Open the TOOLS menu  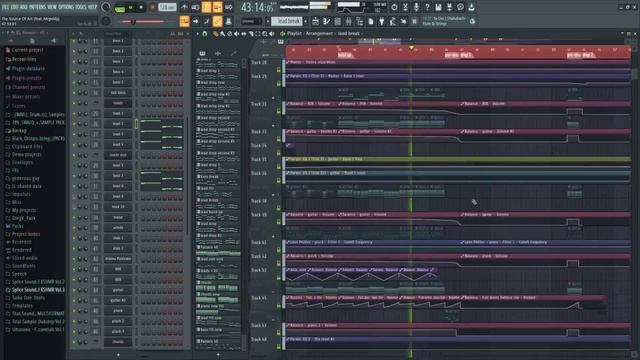click(x=81, y=7)
